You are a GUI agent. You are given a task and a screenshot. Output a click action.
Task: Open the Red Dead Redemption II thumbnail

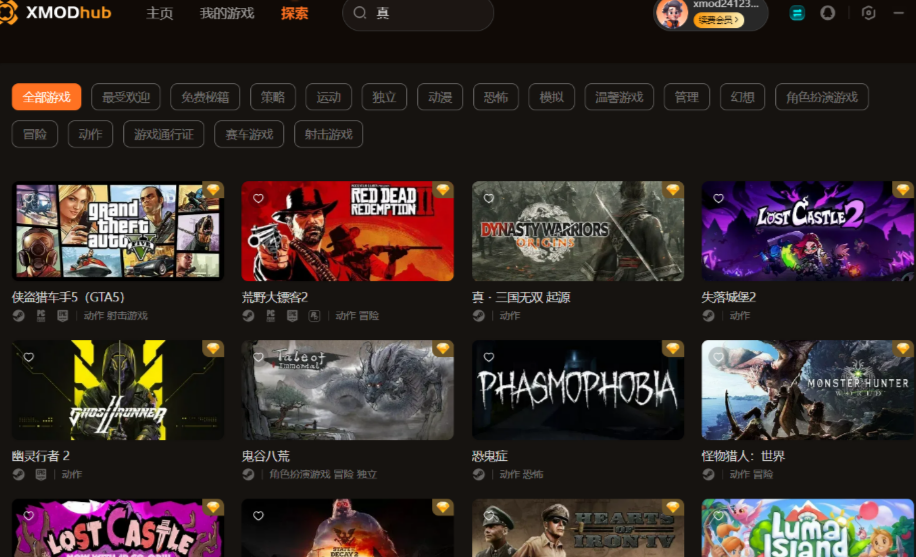pyautogui.click(x=347, y=231)
